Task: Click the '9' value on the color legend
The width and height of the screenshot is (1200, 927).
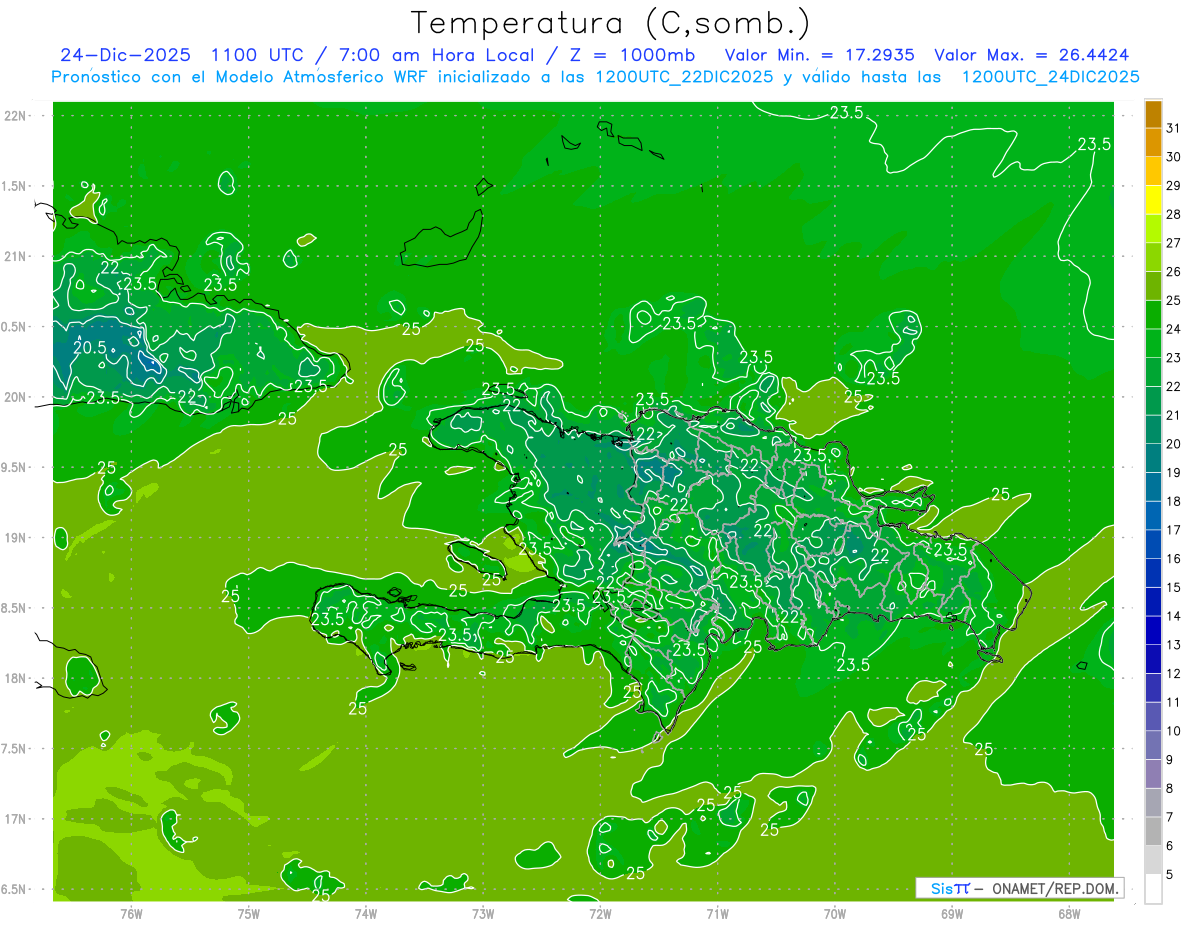Action: click(1169, 760)
